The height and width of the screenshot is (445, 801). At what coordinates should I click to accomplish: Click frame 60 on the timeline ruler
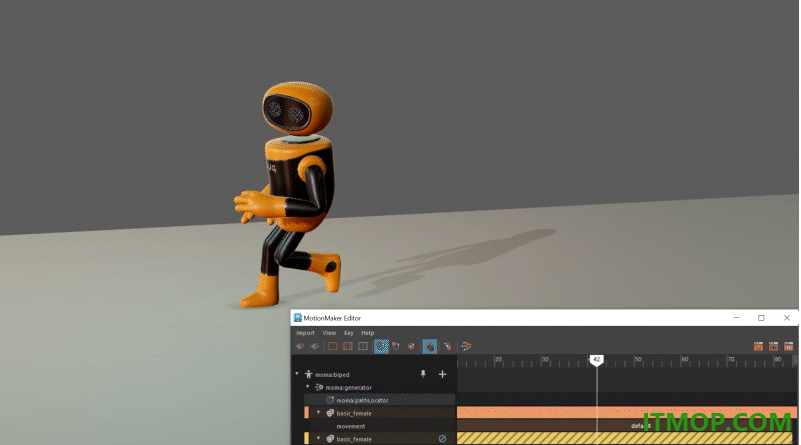685,360
